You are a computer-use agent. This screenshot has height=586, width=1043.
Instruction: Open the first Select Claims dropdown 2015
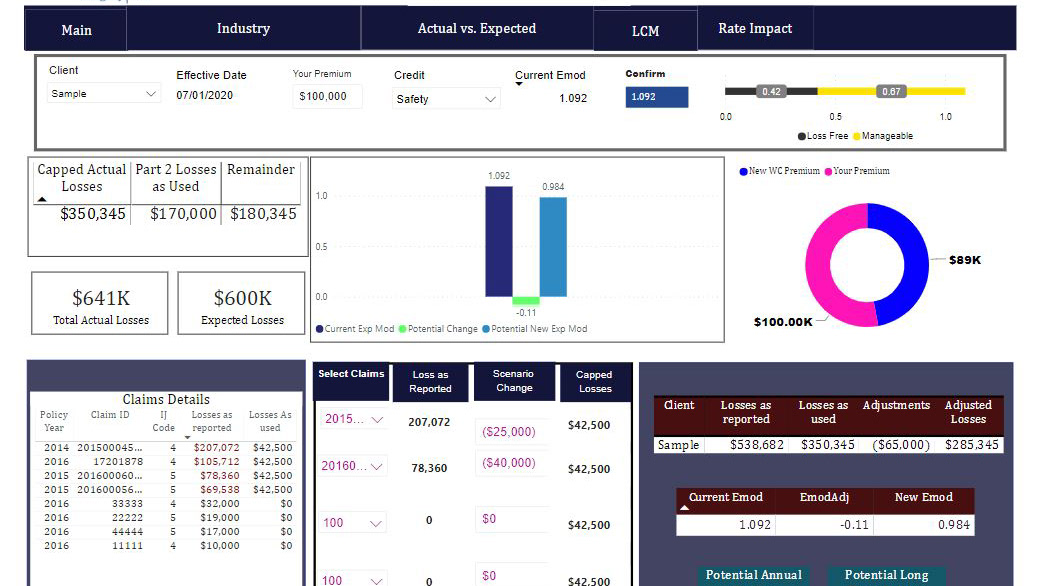tap(353, 419)
